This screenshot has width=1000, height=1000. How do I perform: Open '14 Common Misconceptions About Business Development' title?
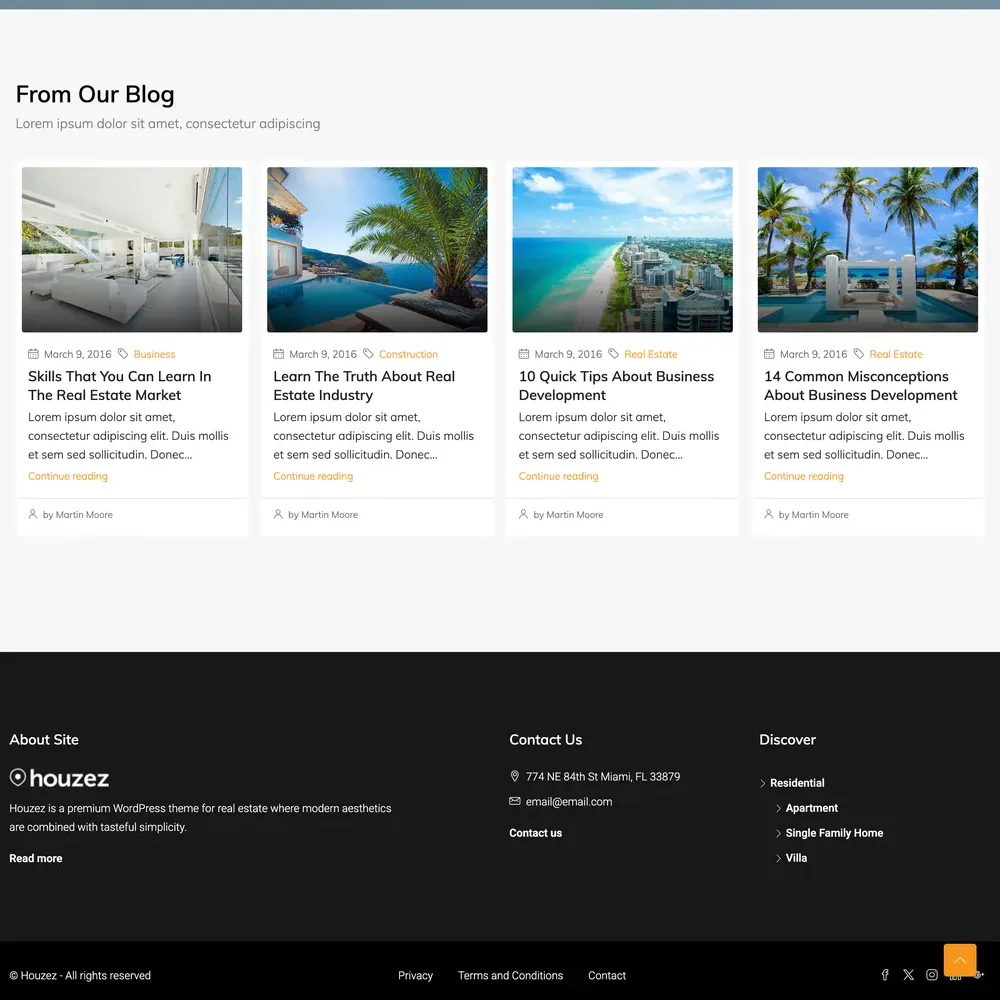point(860,386)
